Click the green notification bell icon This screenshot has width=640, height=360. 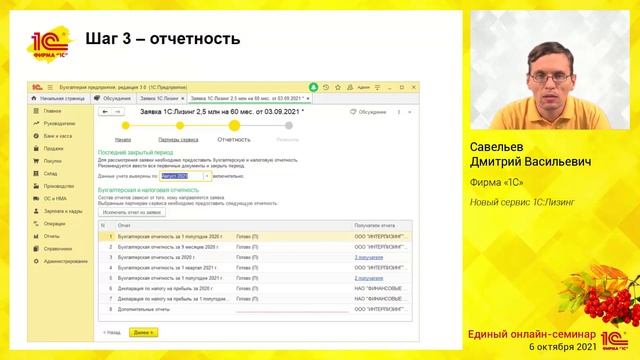point(313,87)
